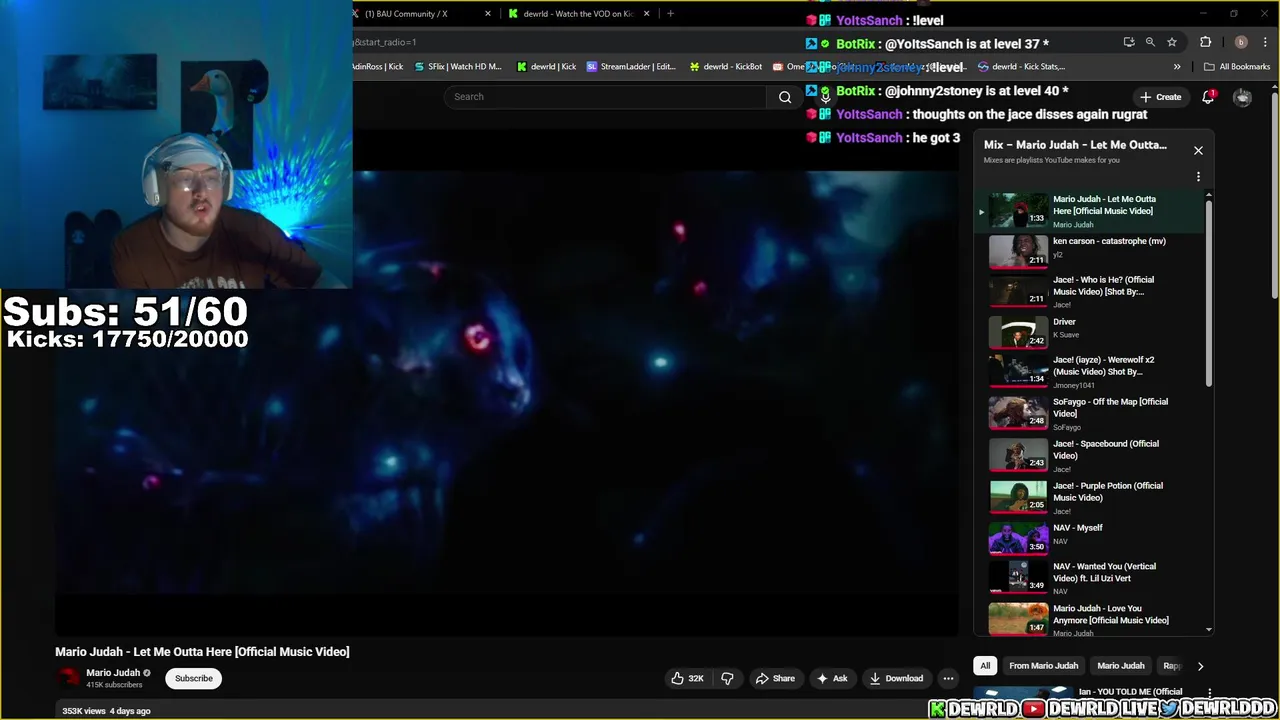
Task: Dislike the video with thumbs down
Action: click(727, 678)
